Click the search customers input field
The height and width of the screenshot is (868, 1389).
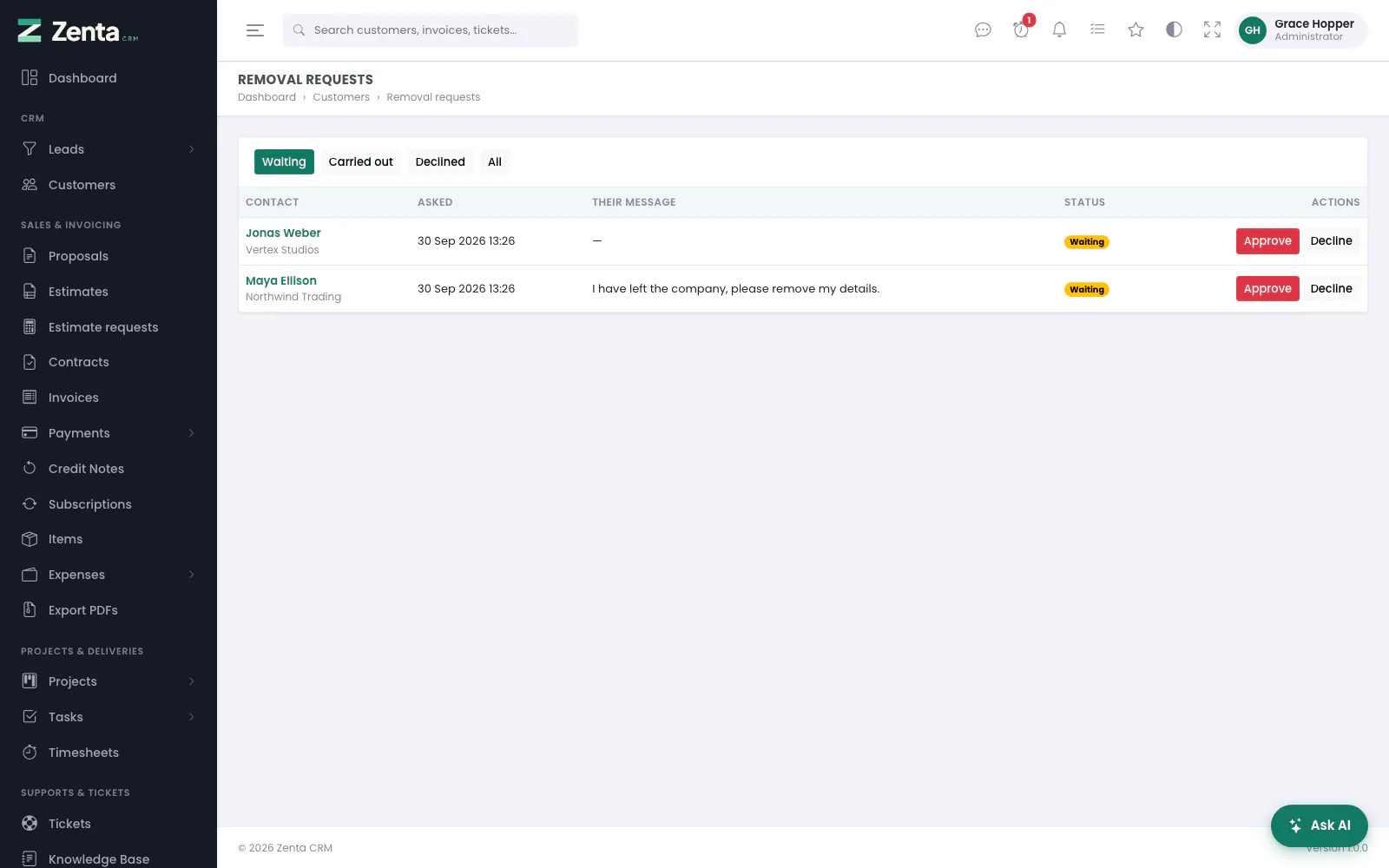point(431,30)
